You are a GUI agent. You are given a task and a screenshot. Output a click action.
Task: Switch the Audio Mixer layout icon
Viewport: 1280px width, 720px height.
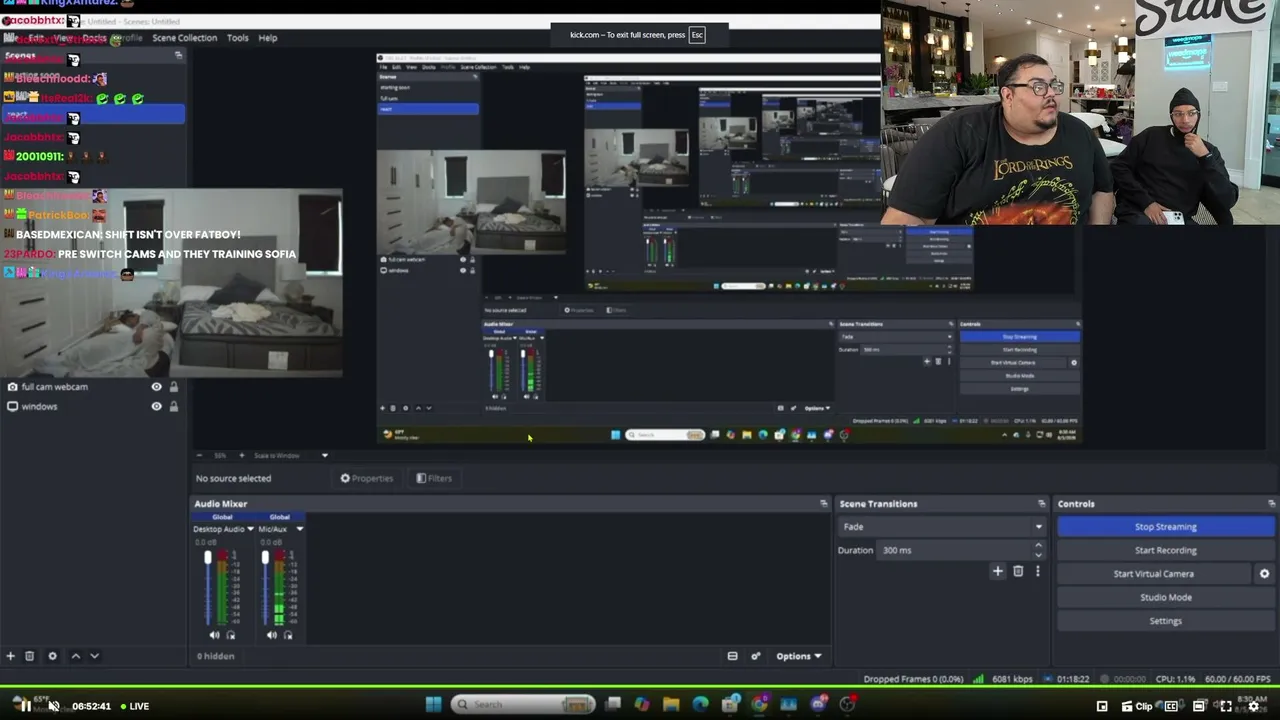tap(732, 656)
